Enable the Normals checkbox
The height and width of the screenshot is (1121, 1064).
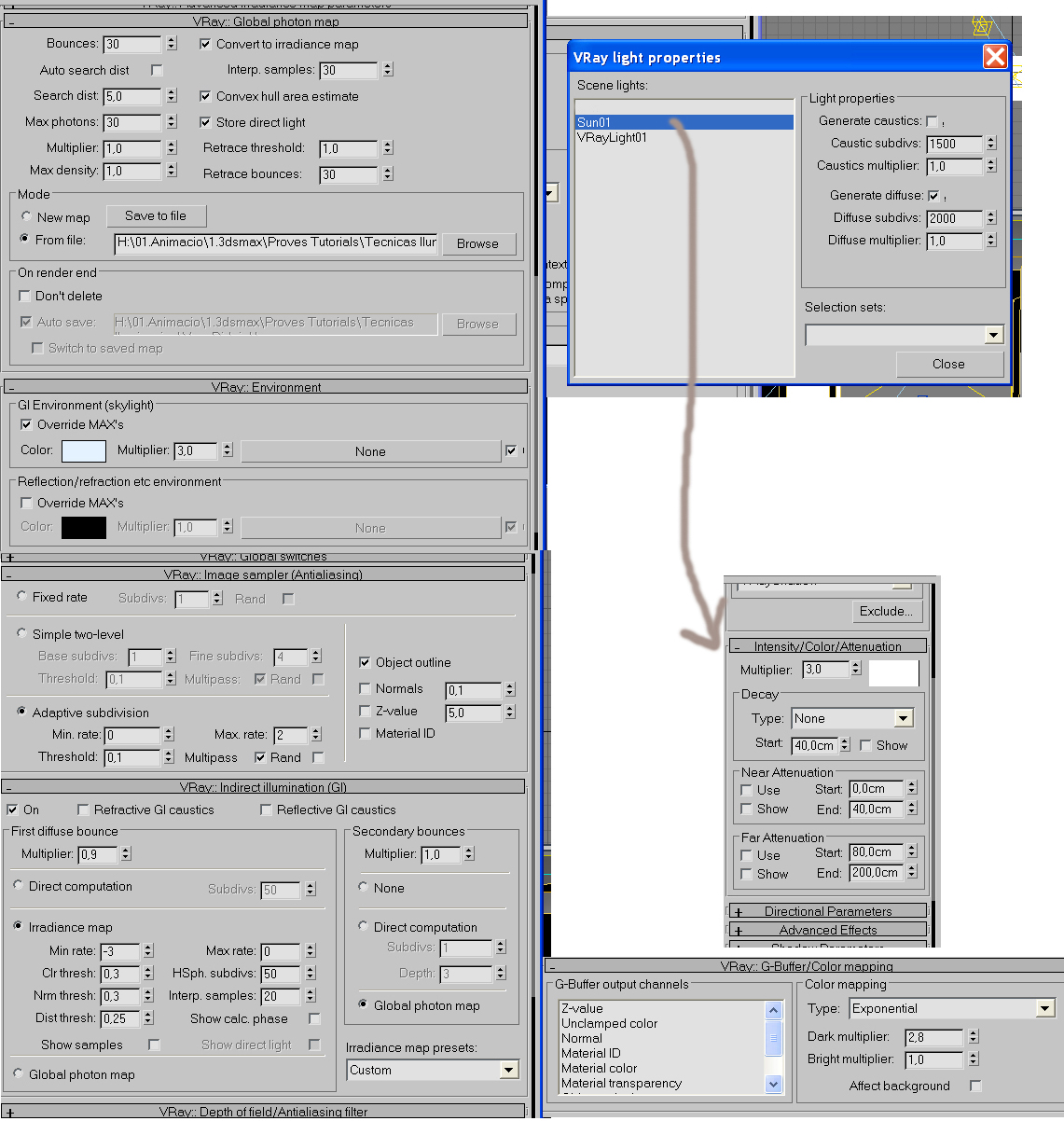365,688
